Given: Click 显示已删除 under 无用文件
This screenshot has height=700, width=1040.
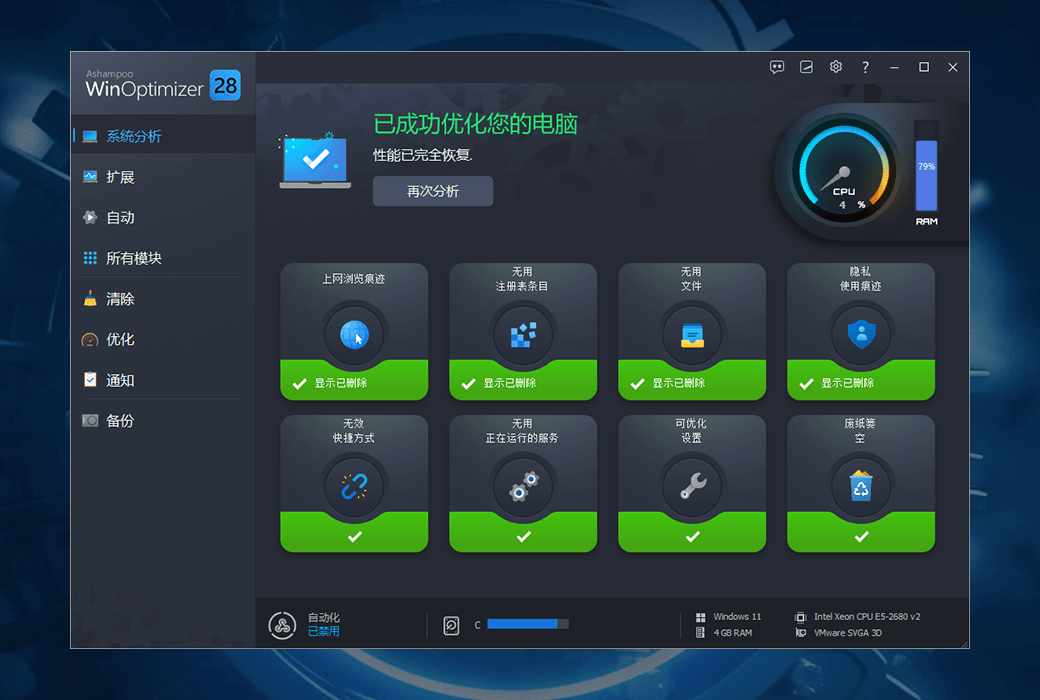Looking at the screenshot, I should point(679,383).
